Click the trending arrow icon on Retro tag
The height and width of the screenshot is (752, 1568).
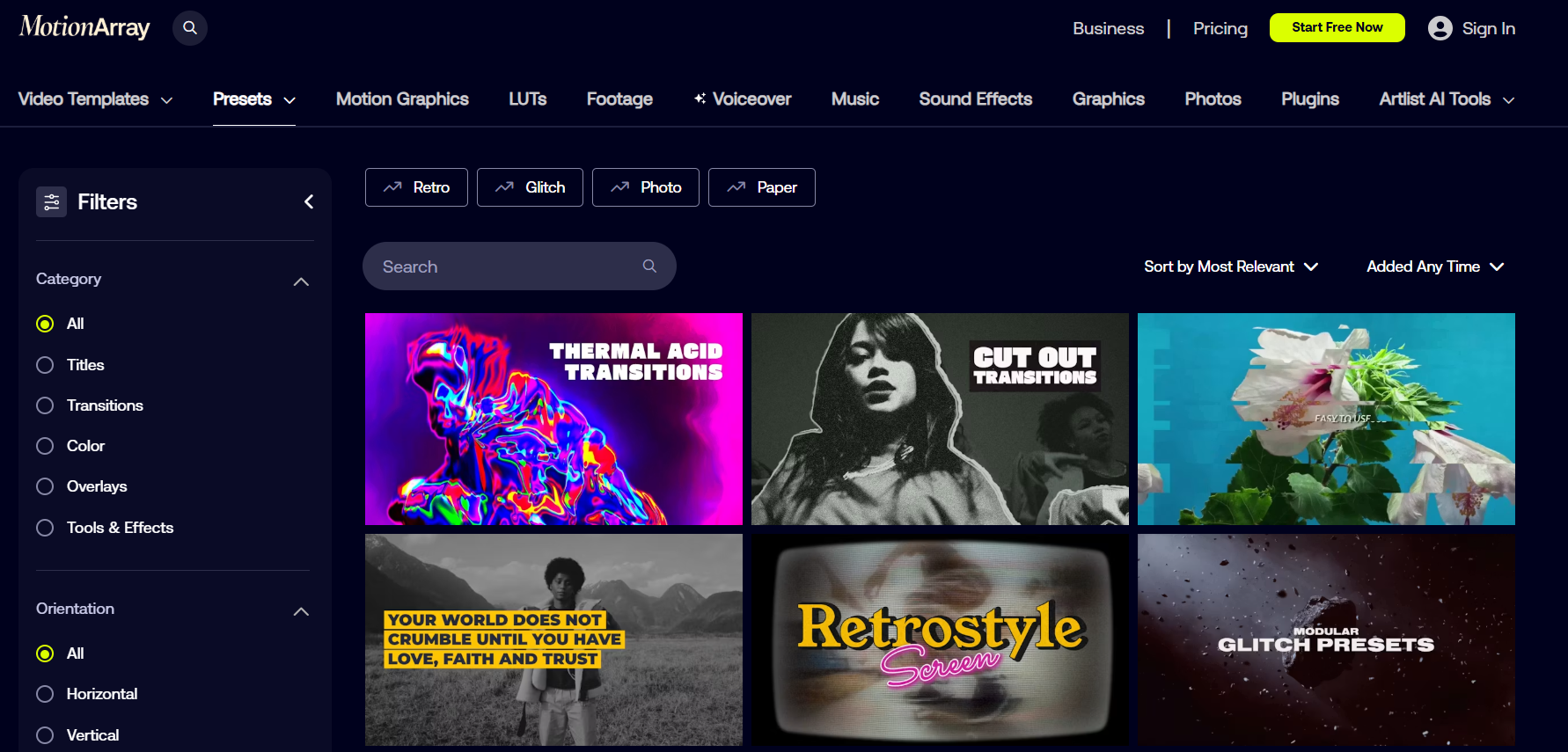coord(392,187)
